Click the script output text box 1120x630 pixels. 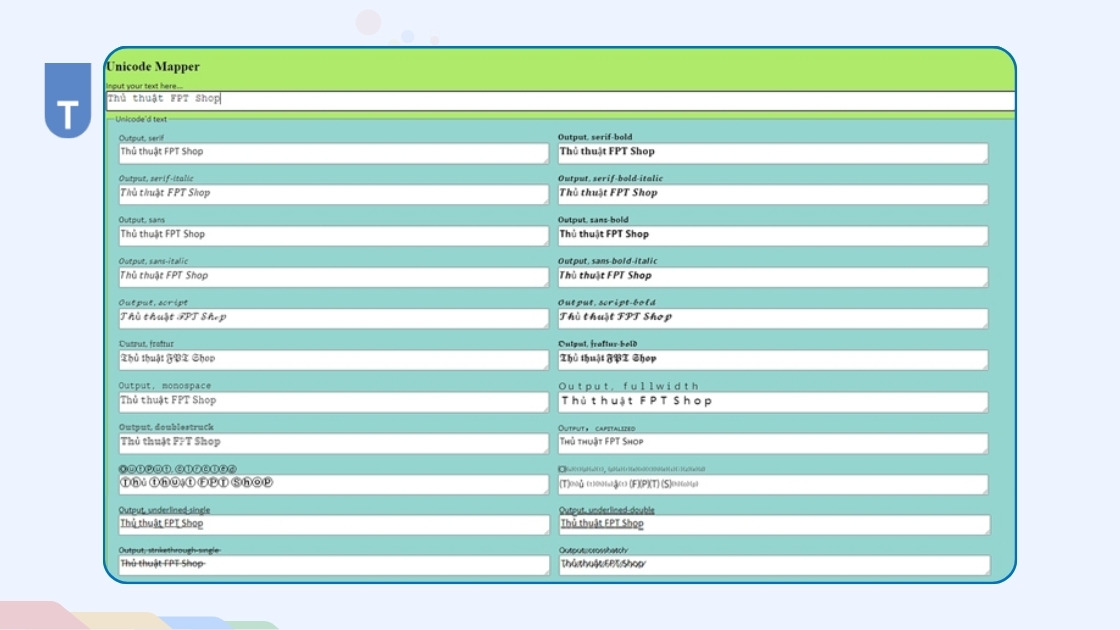click(x=333, y=318)
